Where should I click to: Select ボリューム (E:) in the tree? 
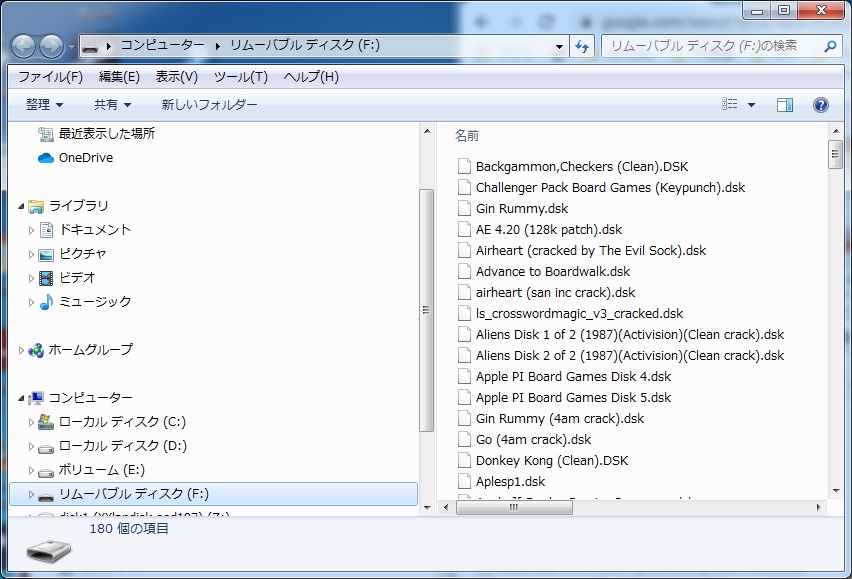pos(102,470)
